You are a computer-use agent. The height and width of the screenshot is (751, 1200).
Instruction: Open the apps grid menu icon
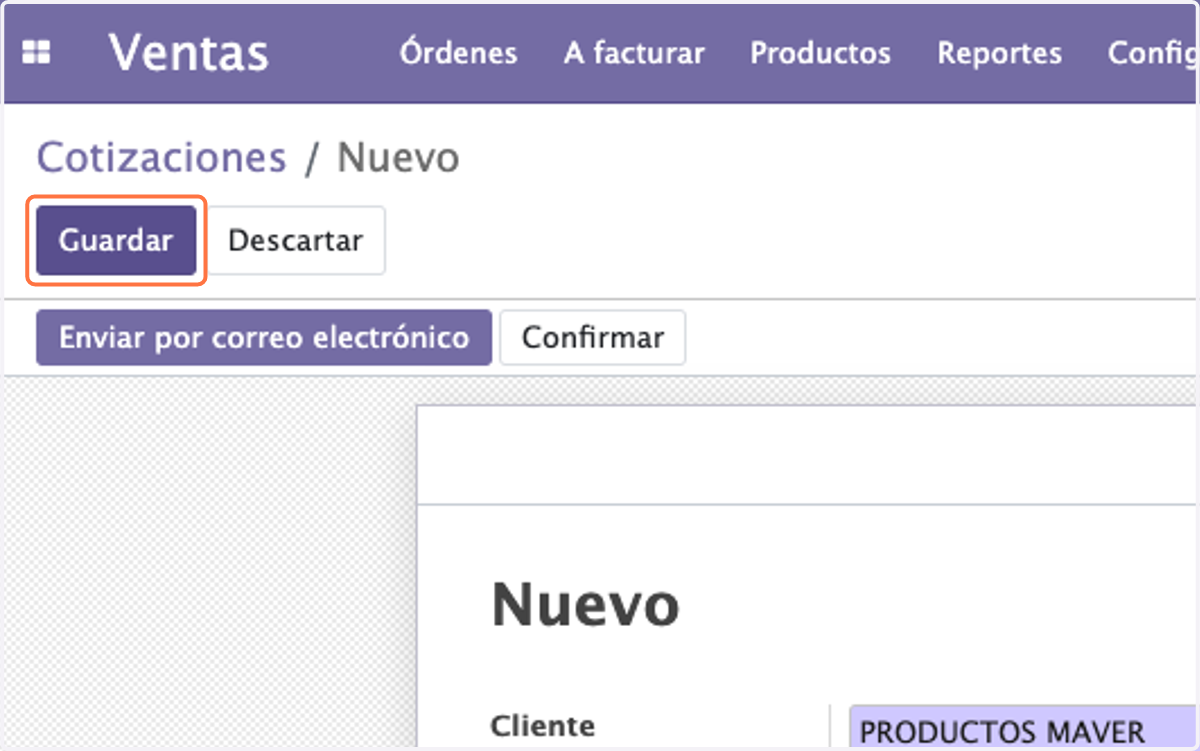tap(37, 53)
